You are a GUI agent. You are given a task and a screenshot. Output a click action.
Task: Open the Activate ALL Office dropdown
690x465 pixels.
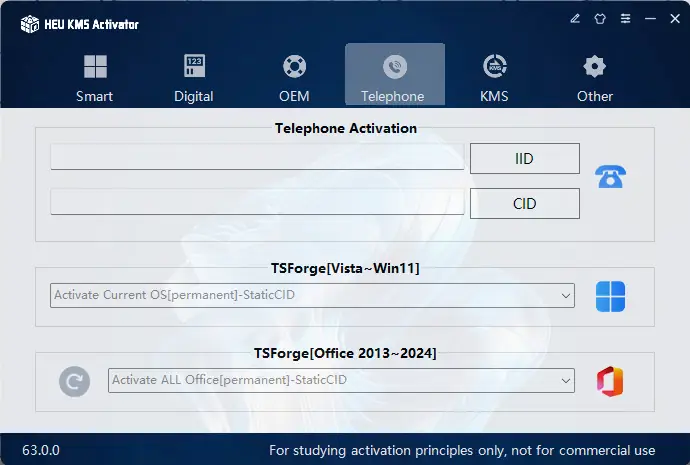pos(341,380)
